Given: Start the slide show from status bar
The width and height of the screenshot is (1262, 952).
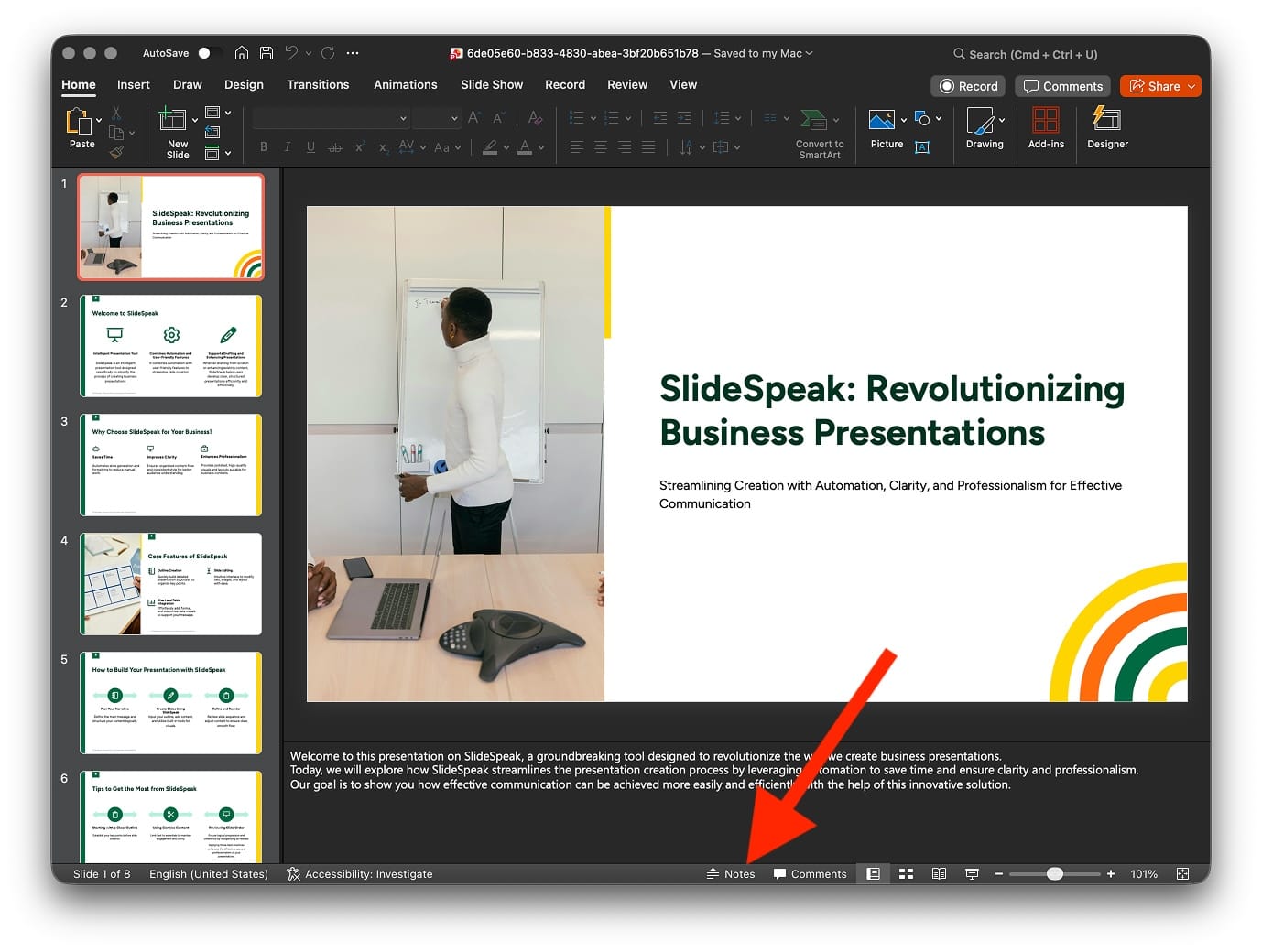Looking at the screenshot, I should pyautogui.click(x=972, y=873).
